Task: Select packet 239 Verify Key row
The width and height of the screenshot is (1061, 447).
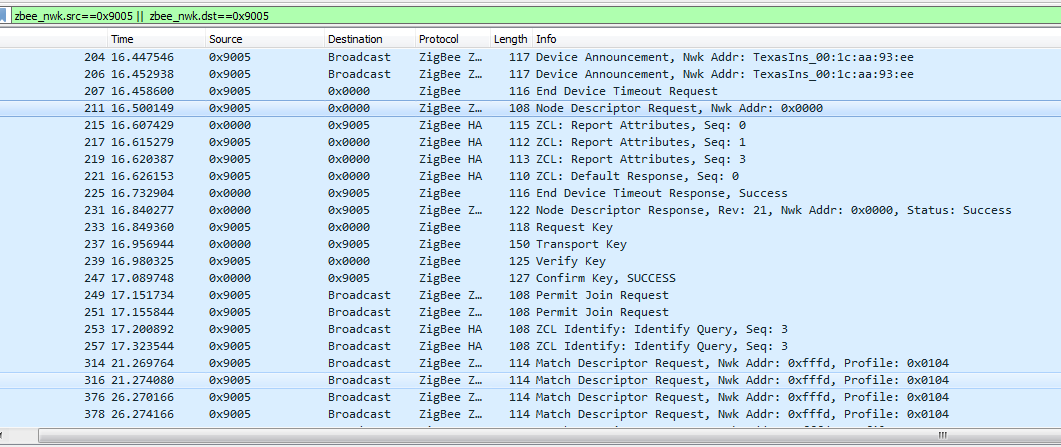Action: (530, 261)
